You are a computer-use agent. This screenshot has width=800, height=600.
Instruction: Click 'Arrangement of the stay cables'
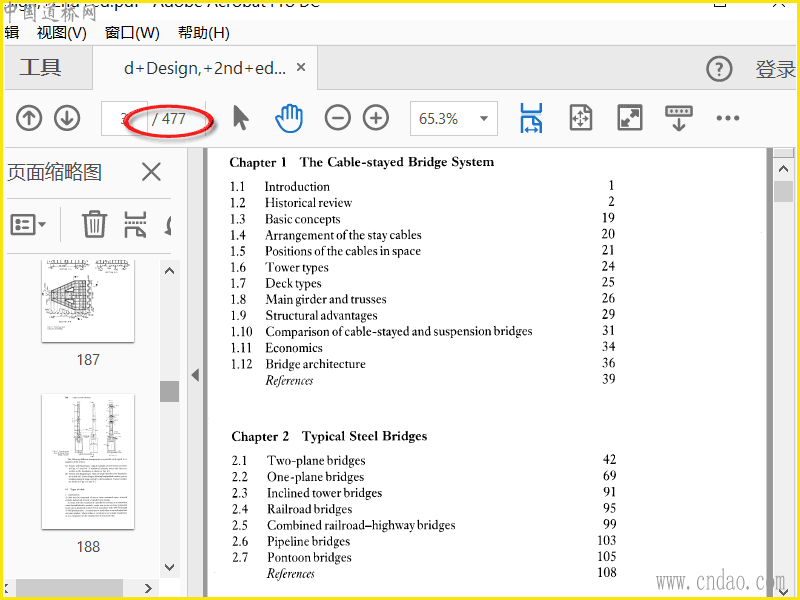click(x=343, y=235)
